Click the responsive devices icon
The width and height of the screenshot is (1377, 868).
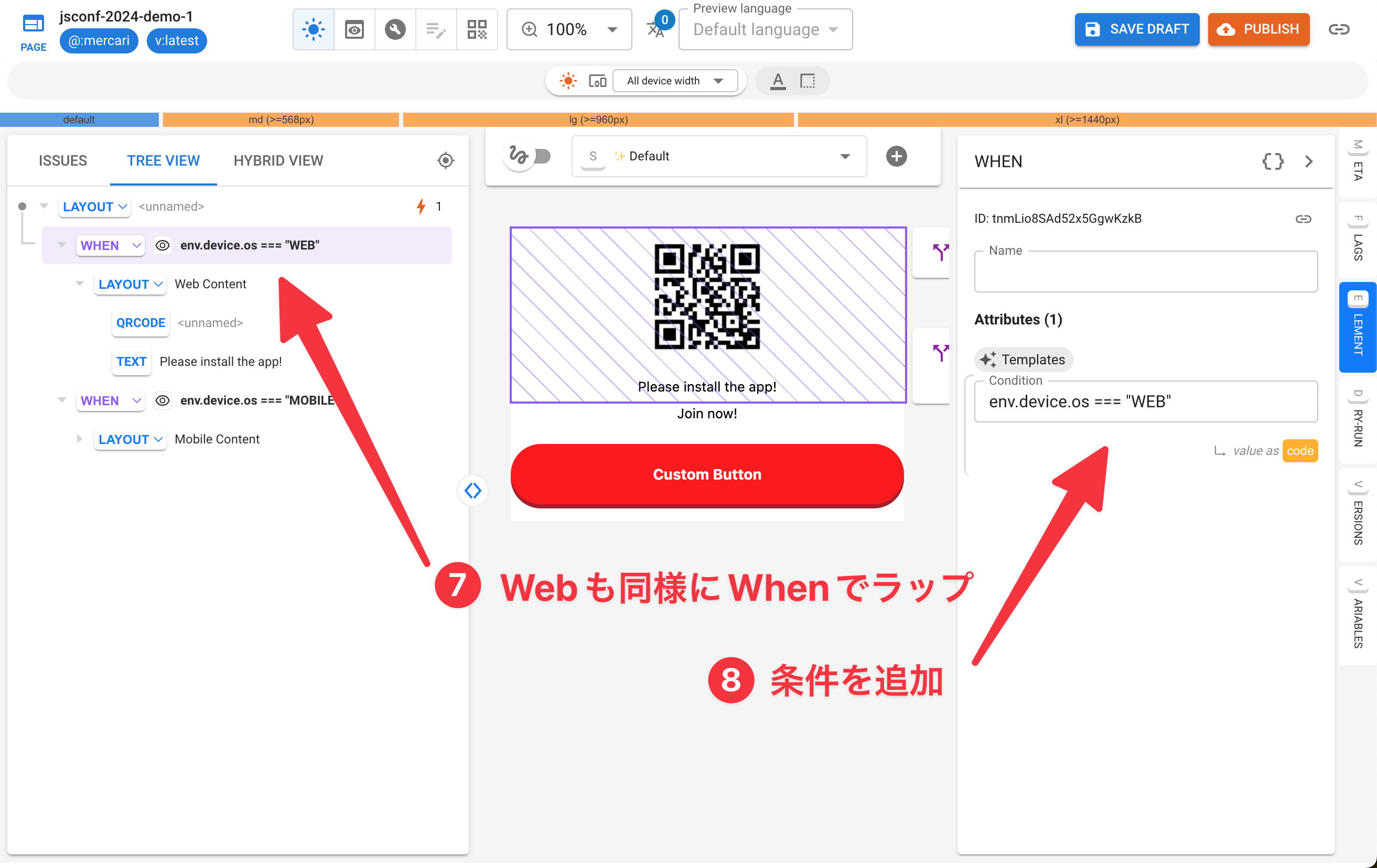coord(598,81)
